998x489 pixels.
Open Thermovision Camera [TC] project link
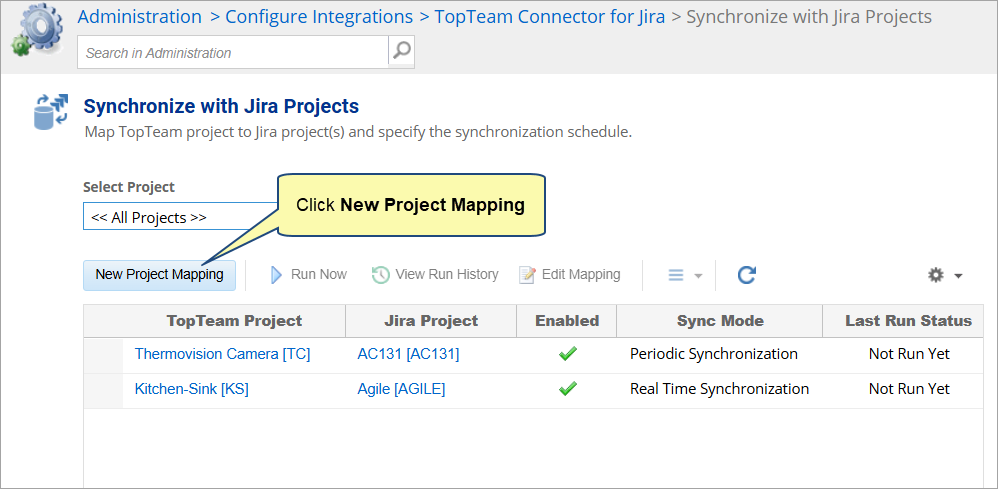[221, 354]
